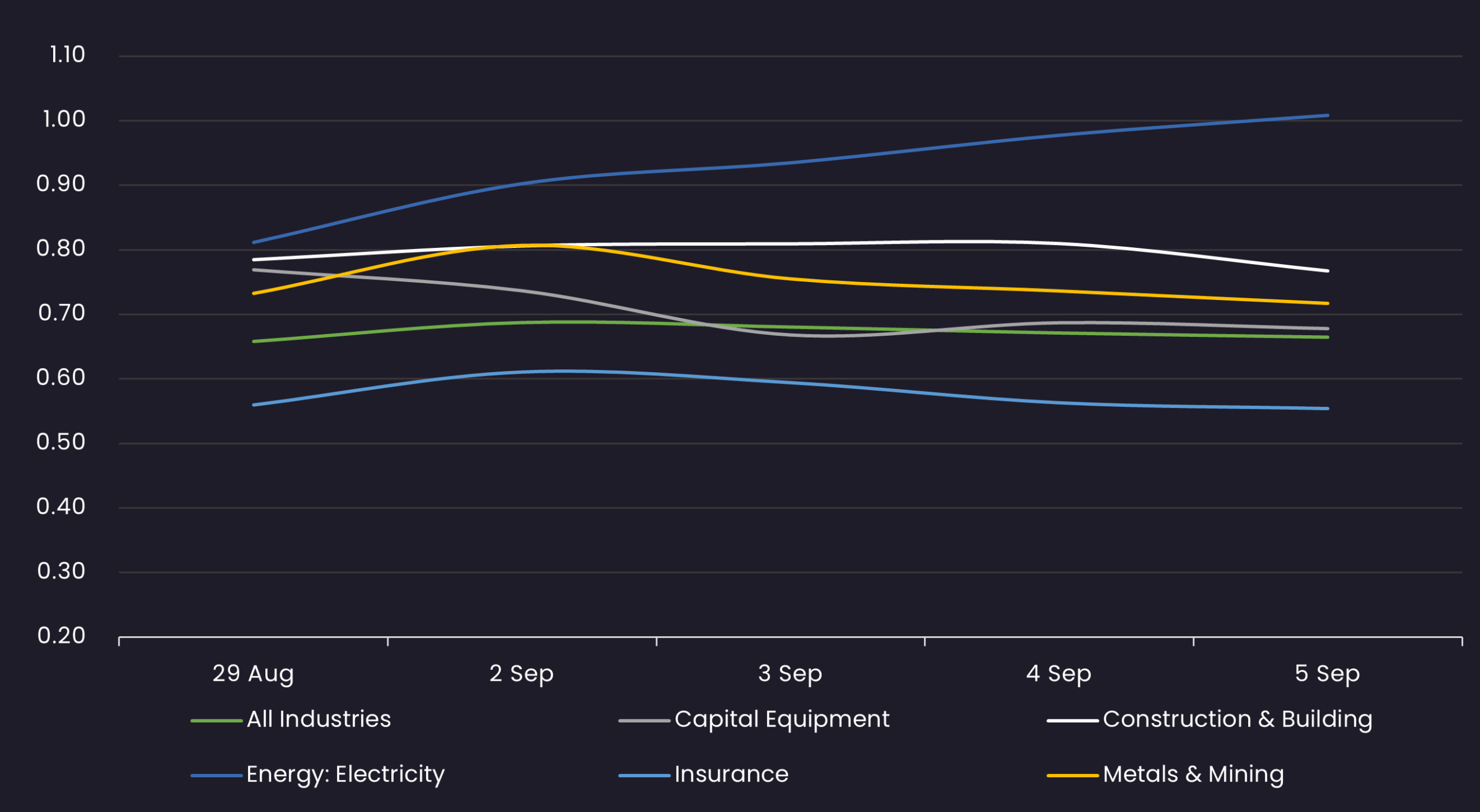The image size is (1480, 812).
Task: Click the Capital Equipment legend label
Action: point(782,720)
